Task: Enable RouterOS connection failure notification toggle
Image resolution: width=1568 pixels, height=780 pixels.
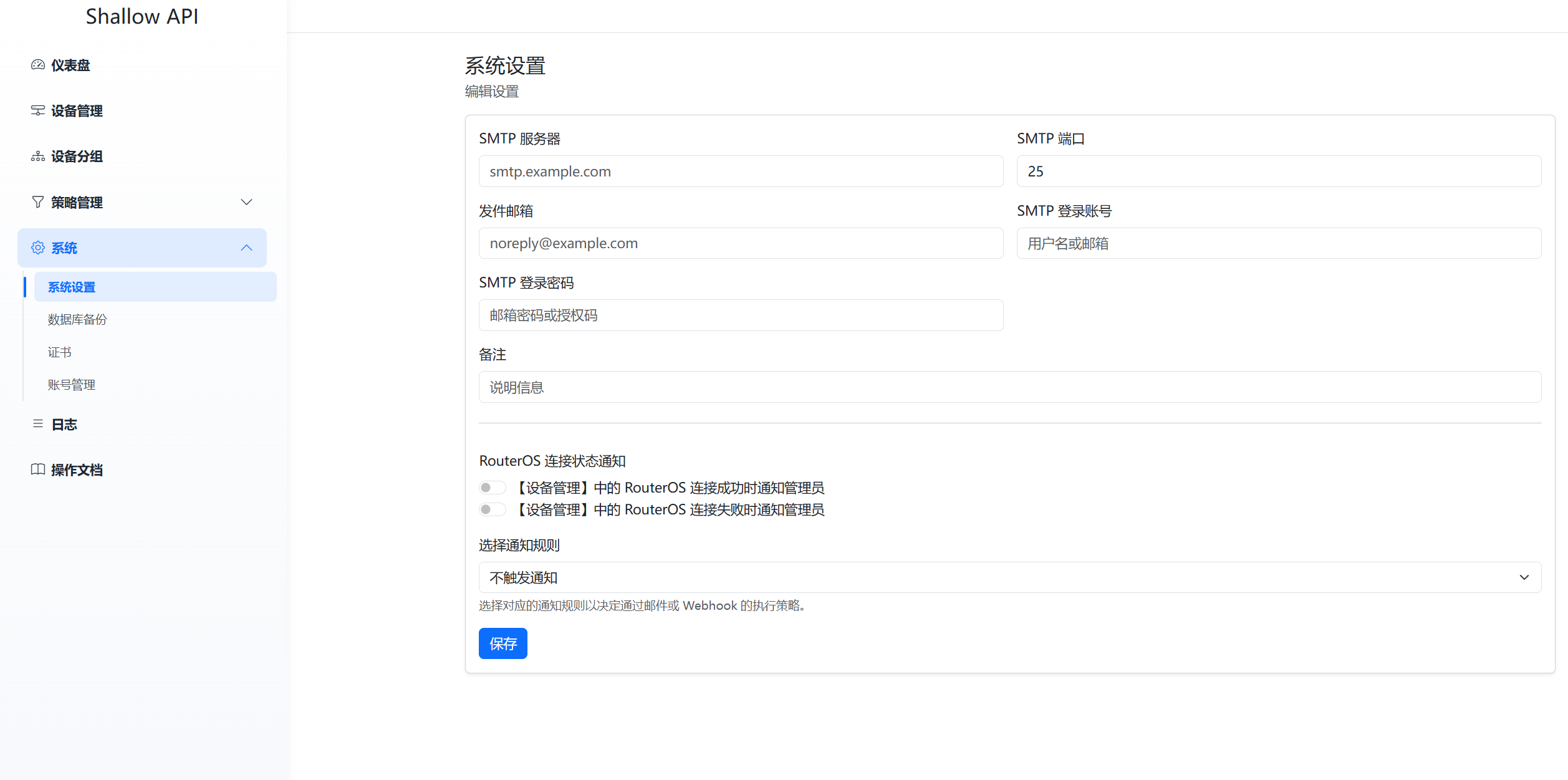Action: (492, 509)
